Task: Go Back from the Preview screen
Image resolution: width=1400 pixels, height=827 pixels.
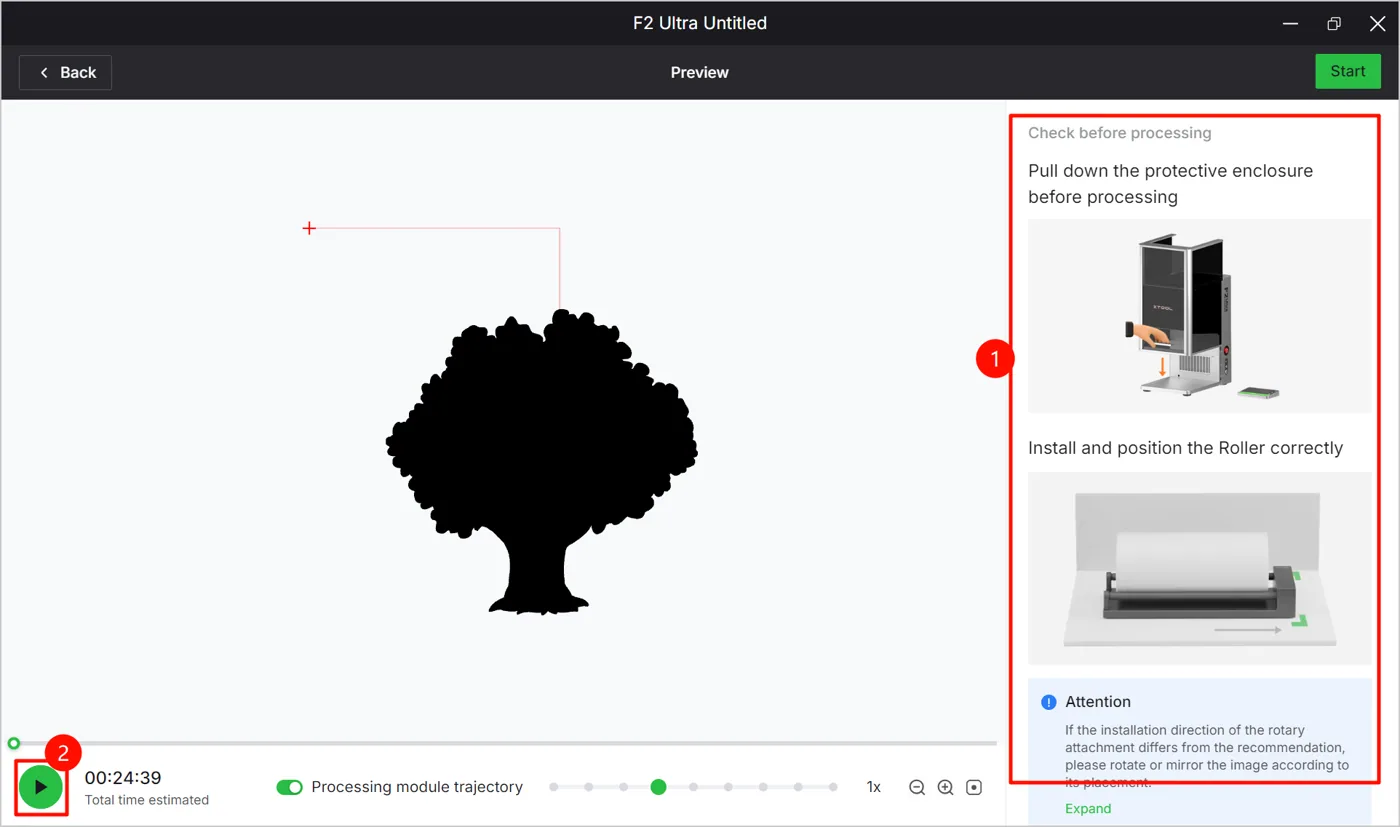Action: click(65, 72)
